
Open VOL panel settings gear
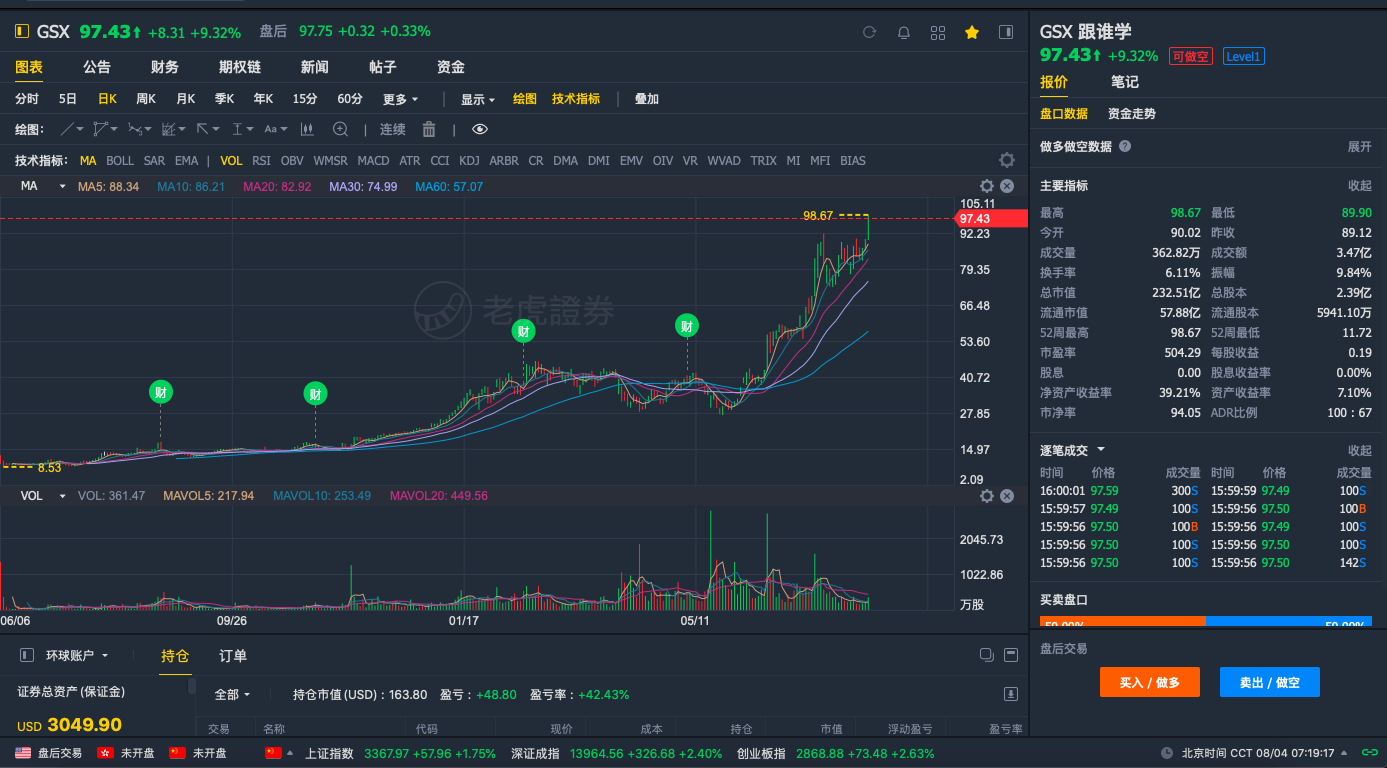[x=987, y=496]
